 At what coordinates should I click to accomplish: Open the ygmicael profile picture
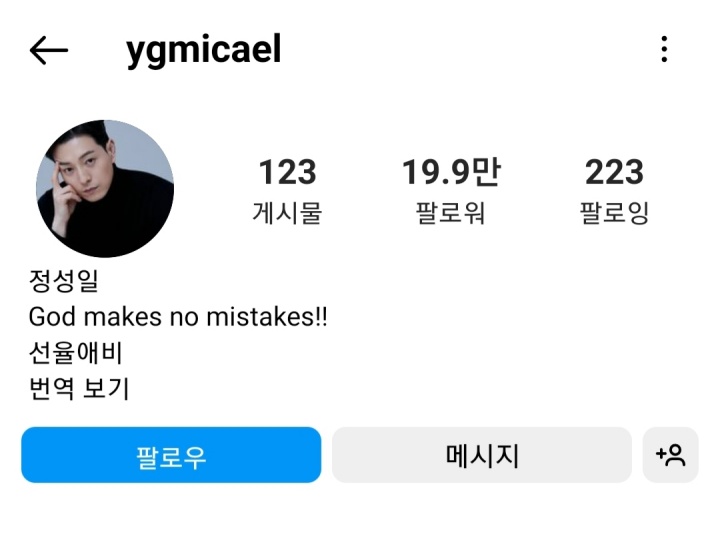coord(105,188)
